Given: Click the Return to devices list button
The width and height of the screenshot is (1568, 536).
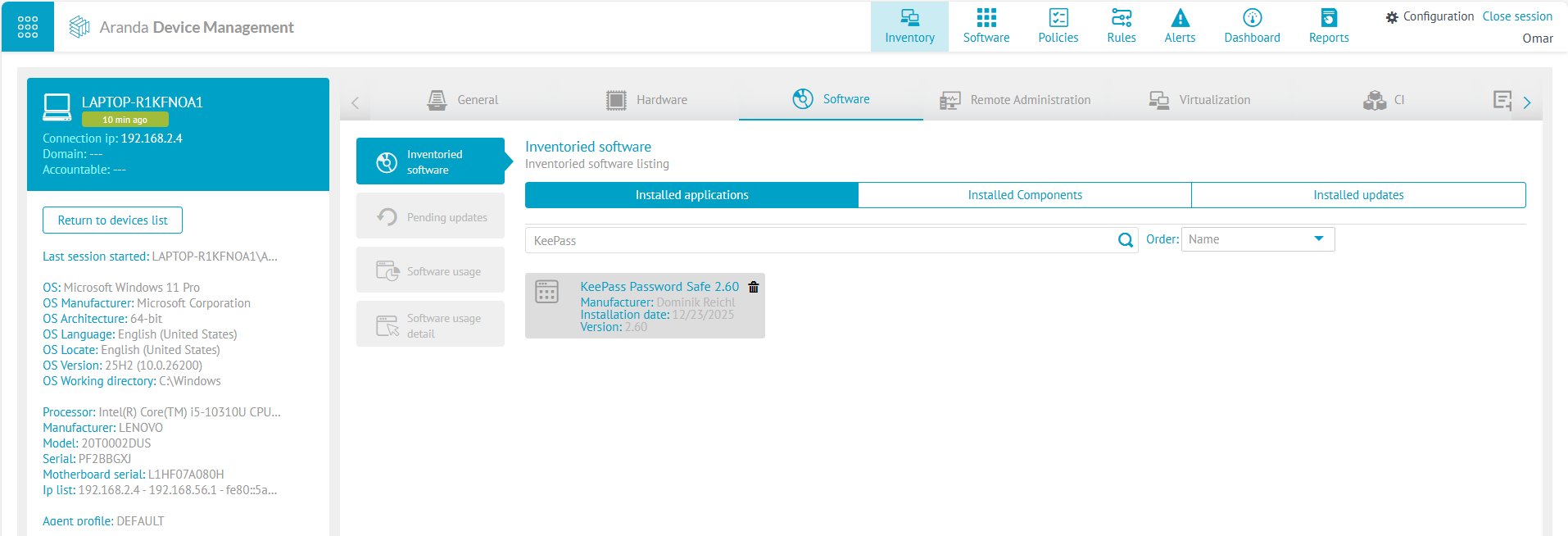Looking at the screenshot, I should 112,220.
